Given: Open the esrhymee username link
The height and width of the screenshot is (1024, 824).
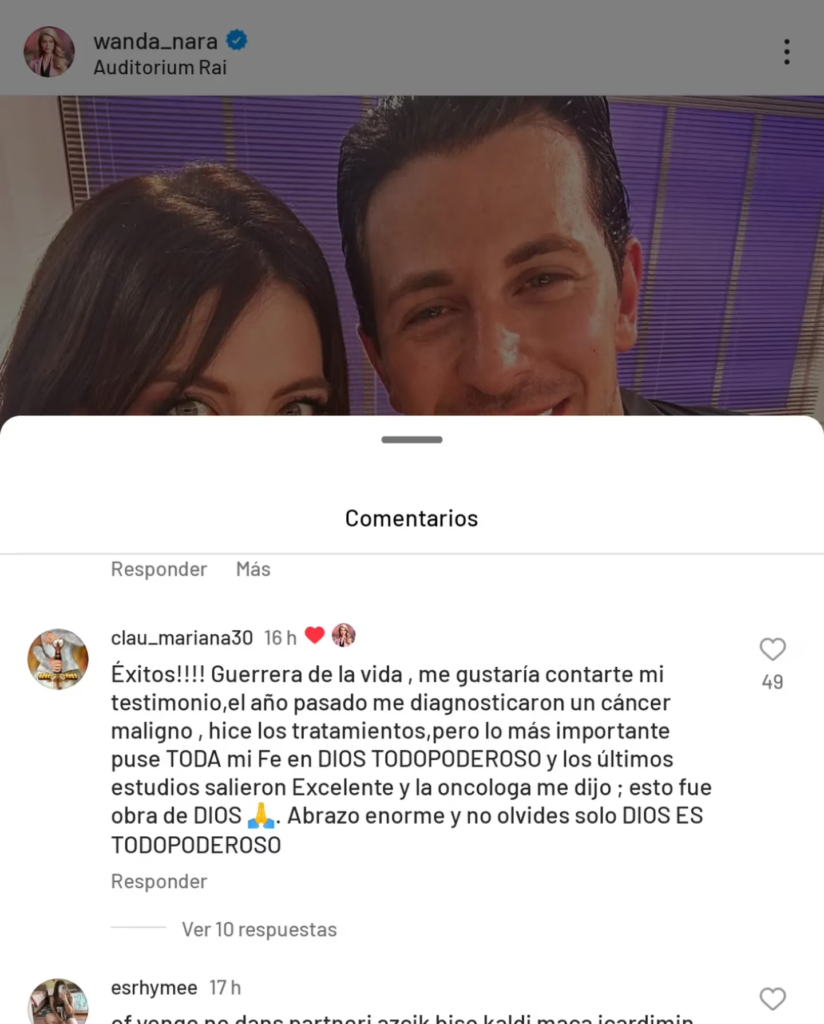Looking at the screenshot, I should point(153,987).
